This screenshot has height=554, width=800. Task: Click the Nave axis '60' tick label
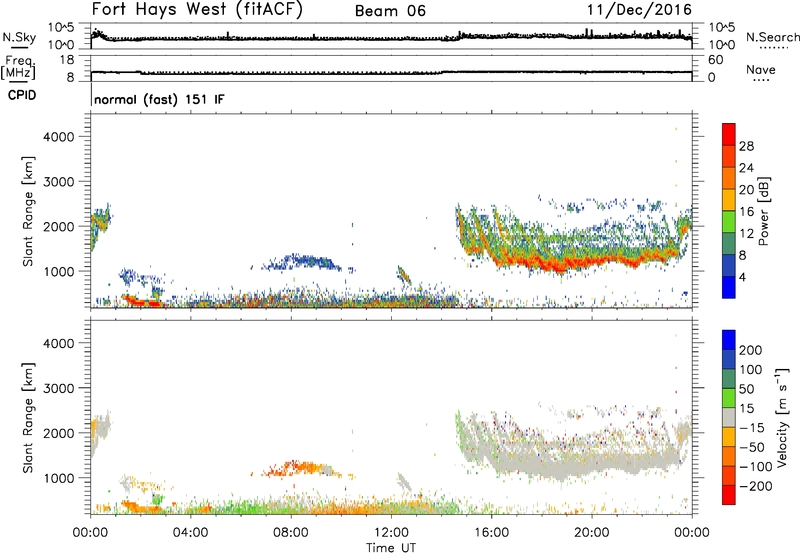point(715,60)
